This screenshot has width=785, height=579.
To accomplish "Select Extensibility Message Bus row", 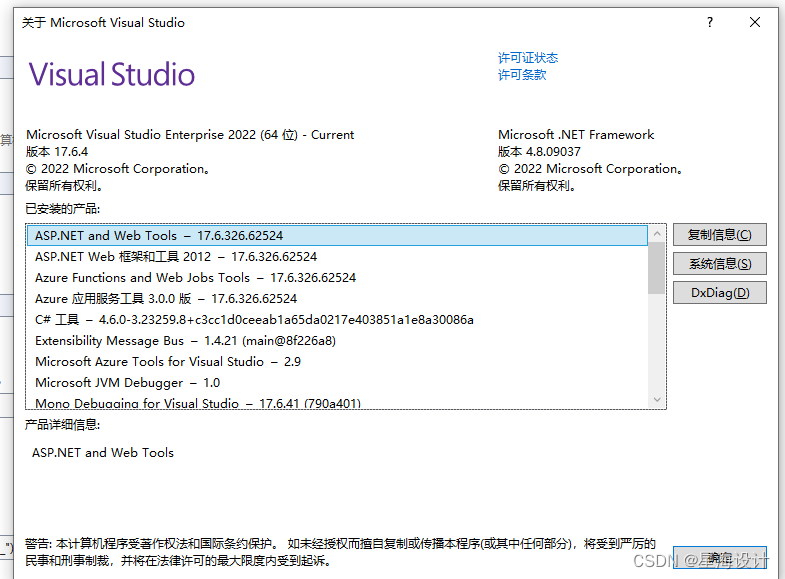I will pyautogui.click(x=337, y=341).
